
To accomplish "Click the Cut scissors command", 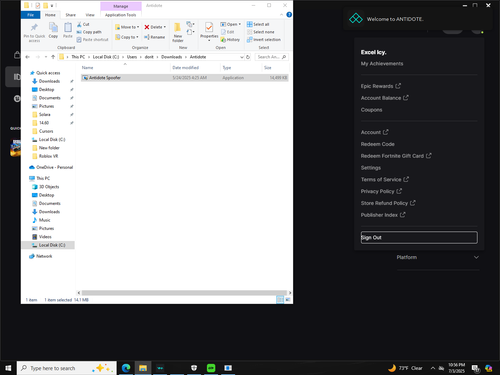I will (x=83, y=24).
